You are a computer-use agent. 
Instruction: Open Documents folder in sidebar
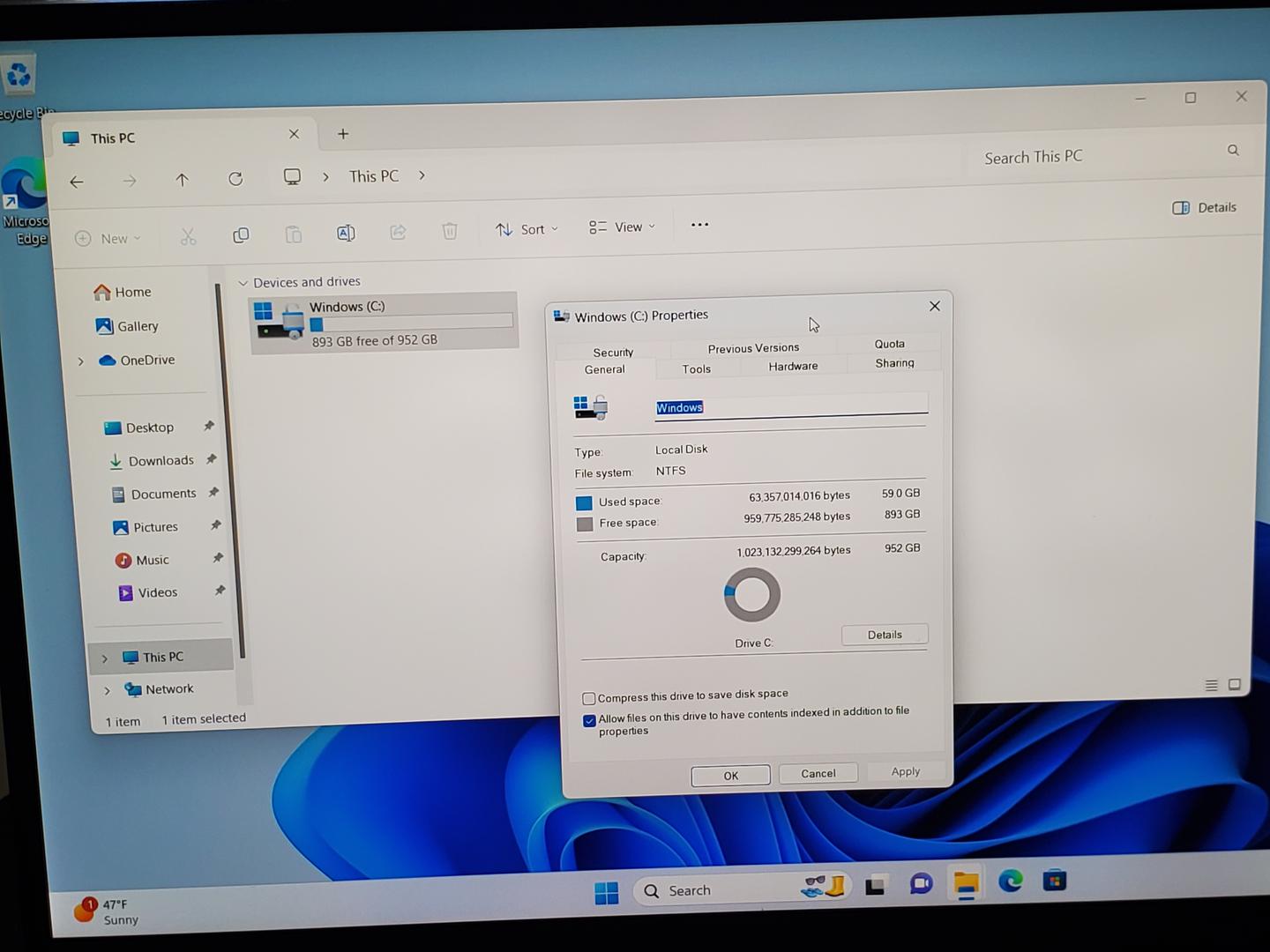(x=153, y=495)
